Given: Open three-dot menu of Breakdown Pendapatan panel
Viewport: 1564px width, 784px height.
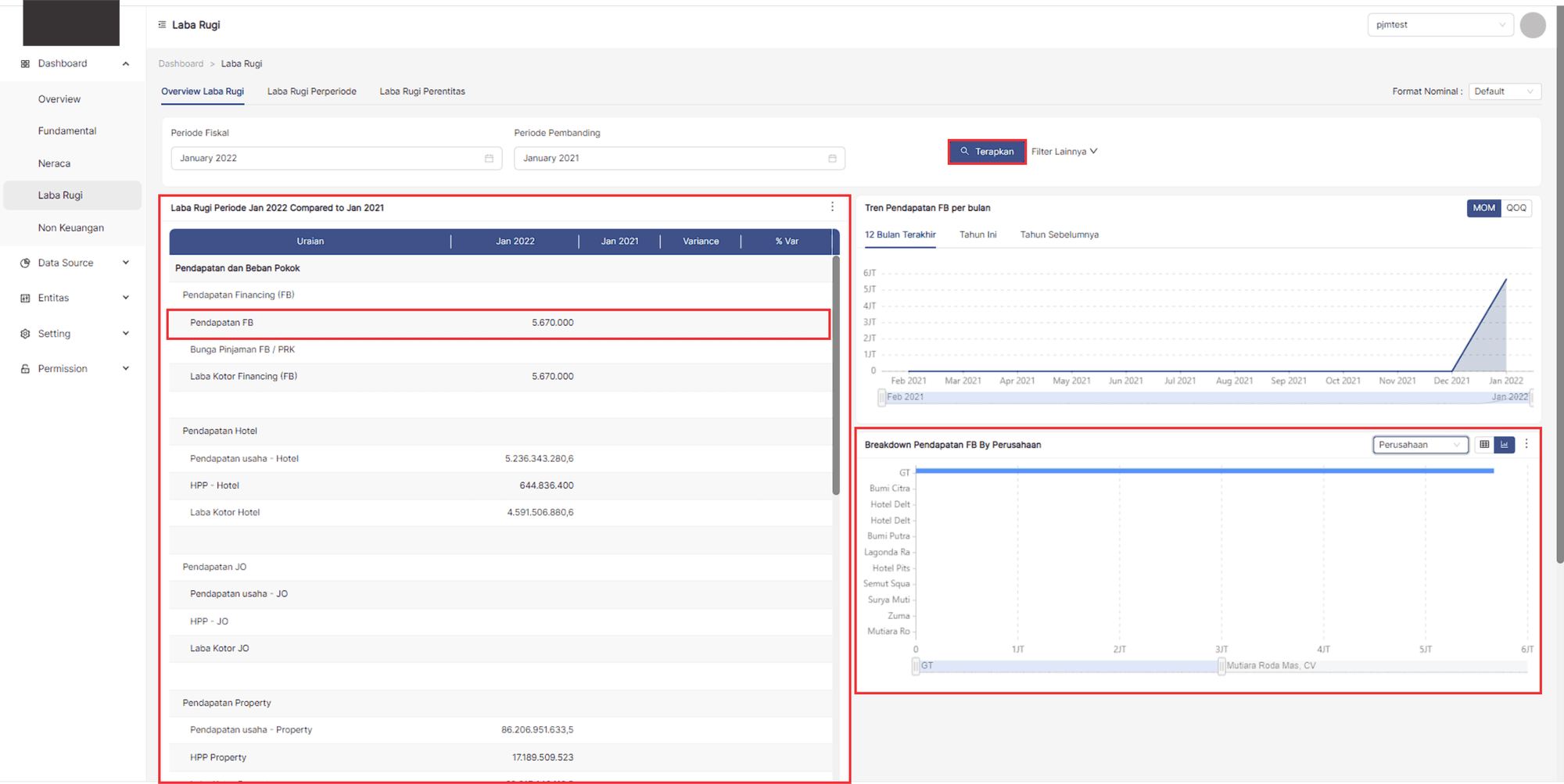Looking at the screenshot, I should (1526, 444).
